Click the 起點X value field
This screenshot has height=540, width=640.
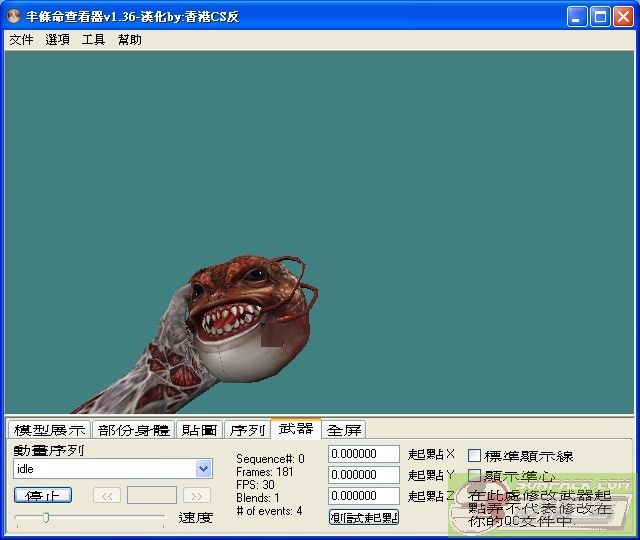click(x=364, y=454)
